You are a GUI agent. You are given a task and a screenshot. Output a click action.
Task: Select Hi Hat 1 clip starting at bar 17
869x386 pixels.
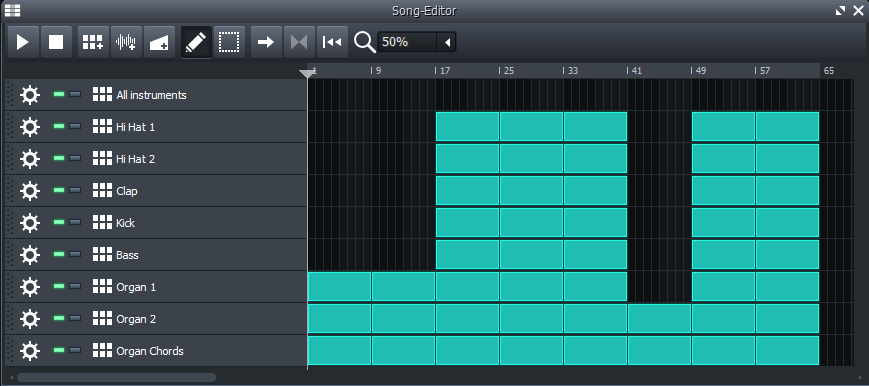pos(468,126)
